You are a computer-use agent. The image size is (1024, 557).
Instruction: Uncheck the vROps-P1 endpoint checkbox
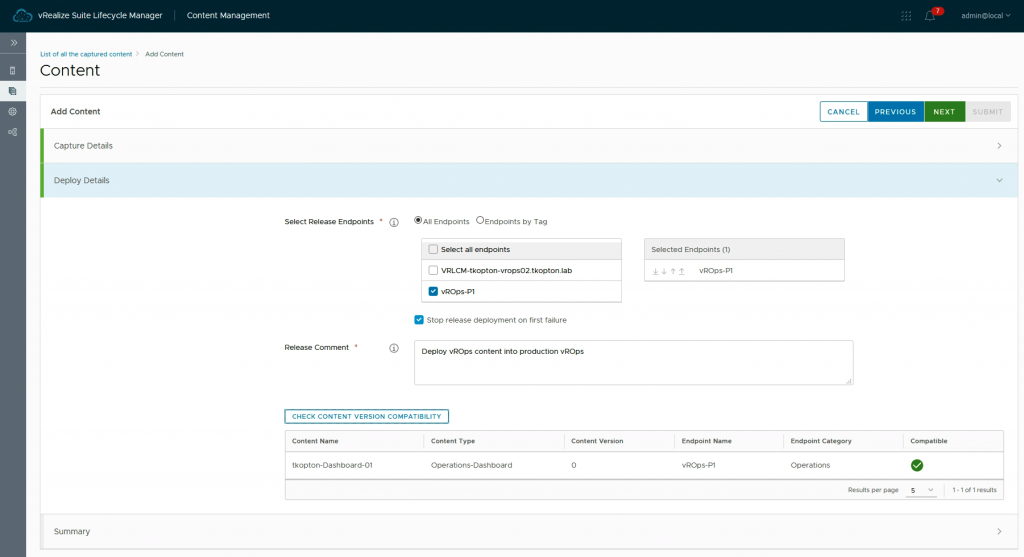[433, 291]
